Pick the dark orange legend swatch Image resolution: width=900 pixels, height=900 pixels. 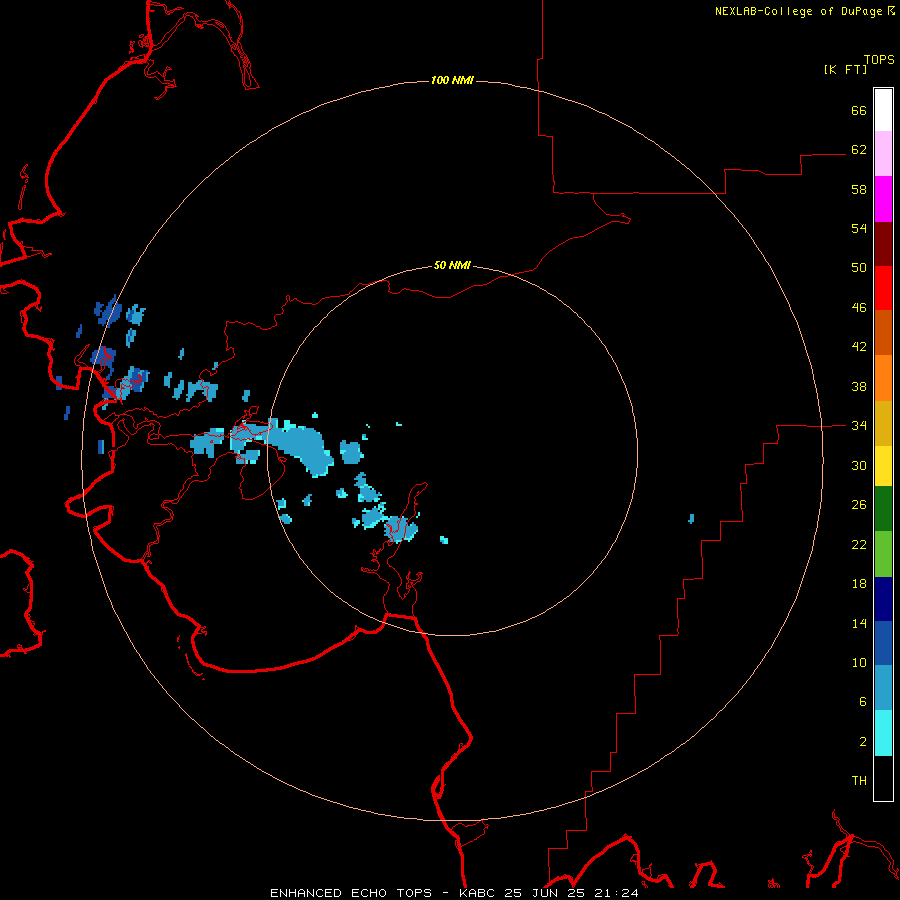pyautogui.click(x=883, y=332)
